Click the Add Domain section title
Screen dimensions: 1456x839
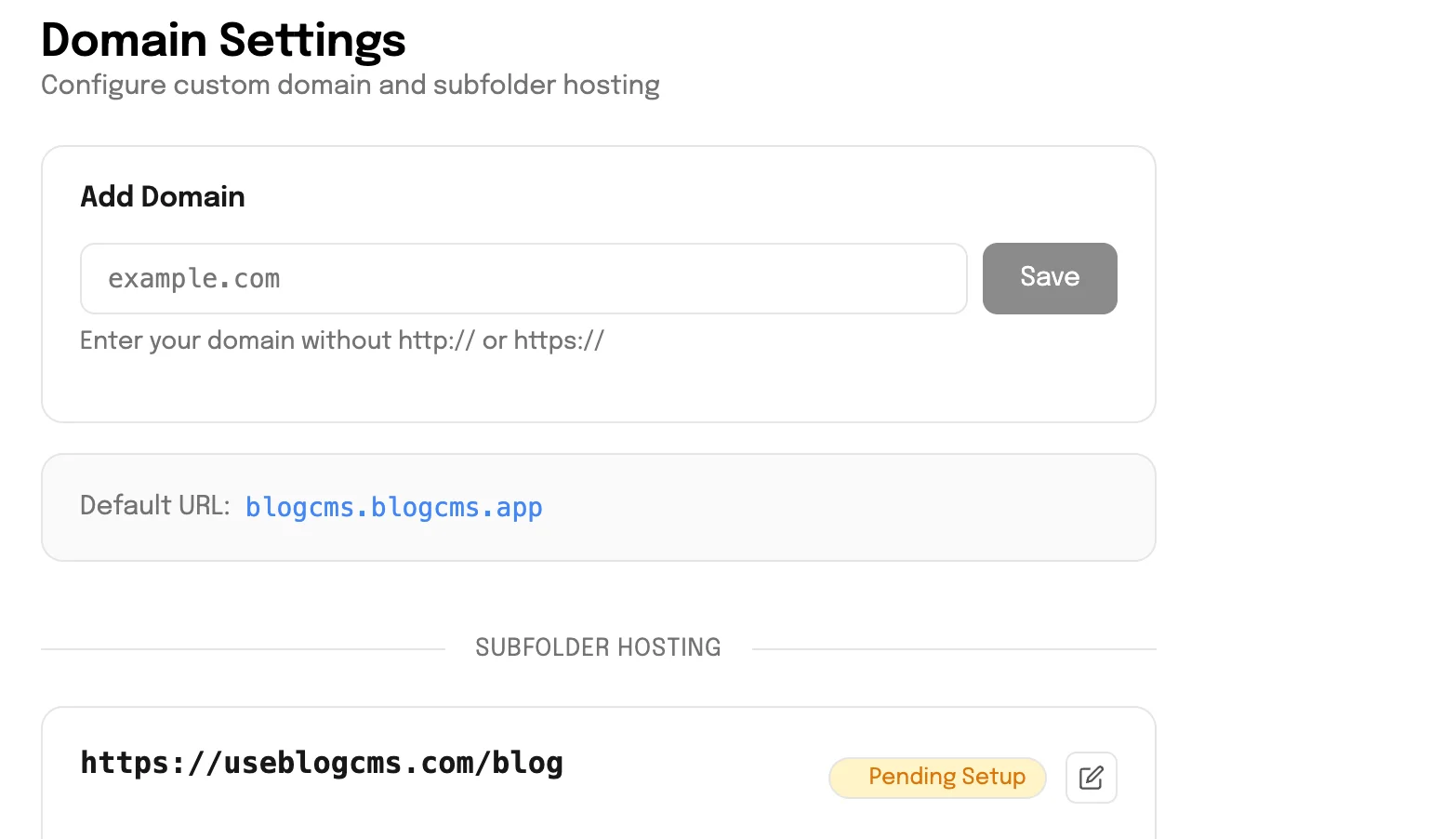pyautogui.click(x=163, y=197)
